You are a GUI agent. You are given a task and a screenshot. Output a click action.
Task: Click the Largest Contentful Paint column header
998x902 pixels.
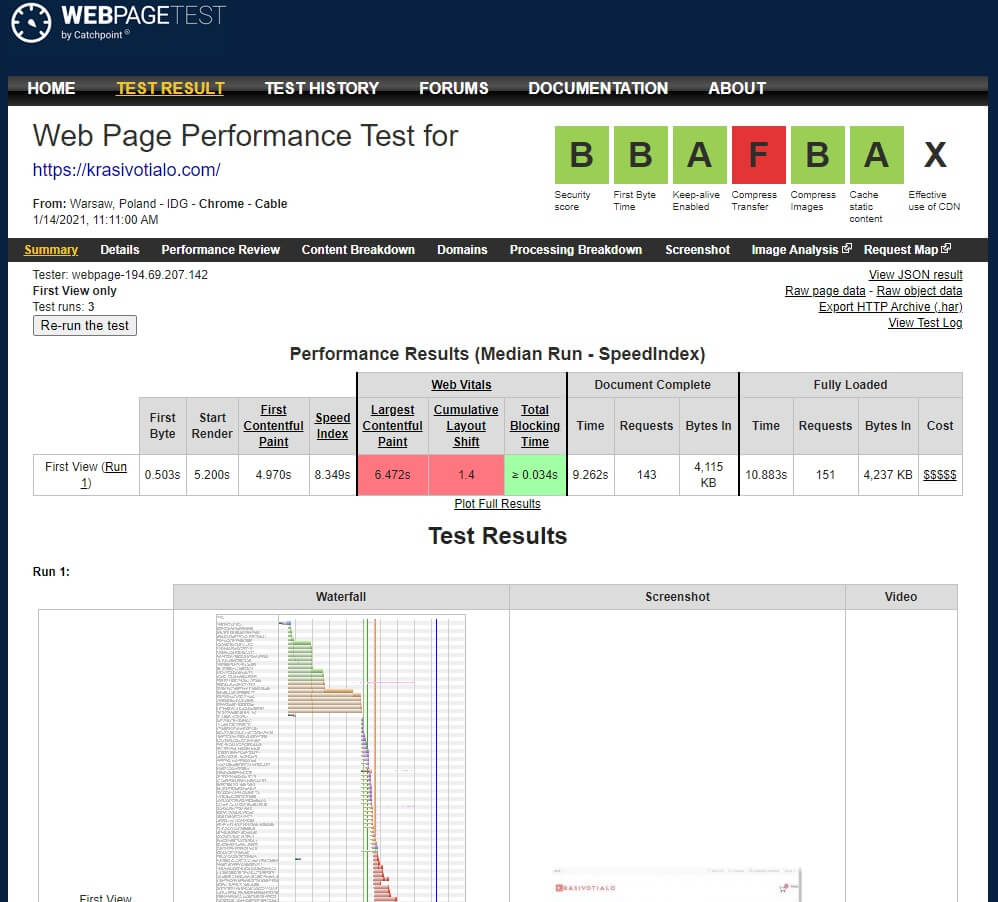(392, 425)
